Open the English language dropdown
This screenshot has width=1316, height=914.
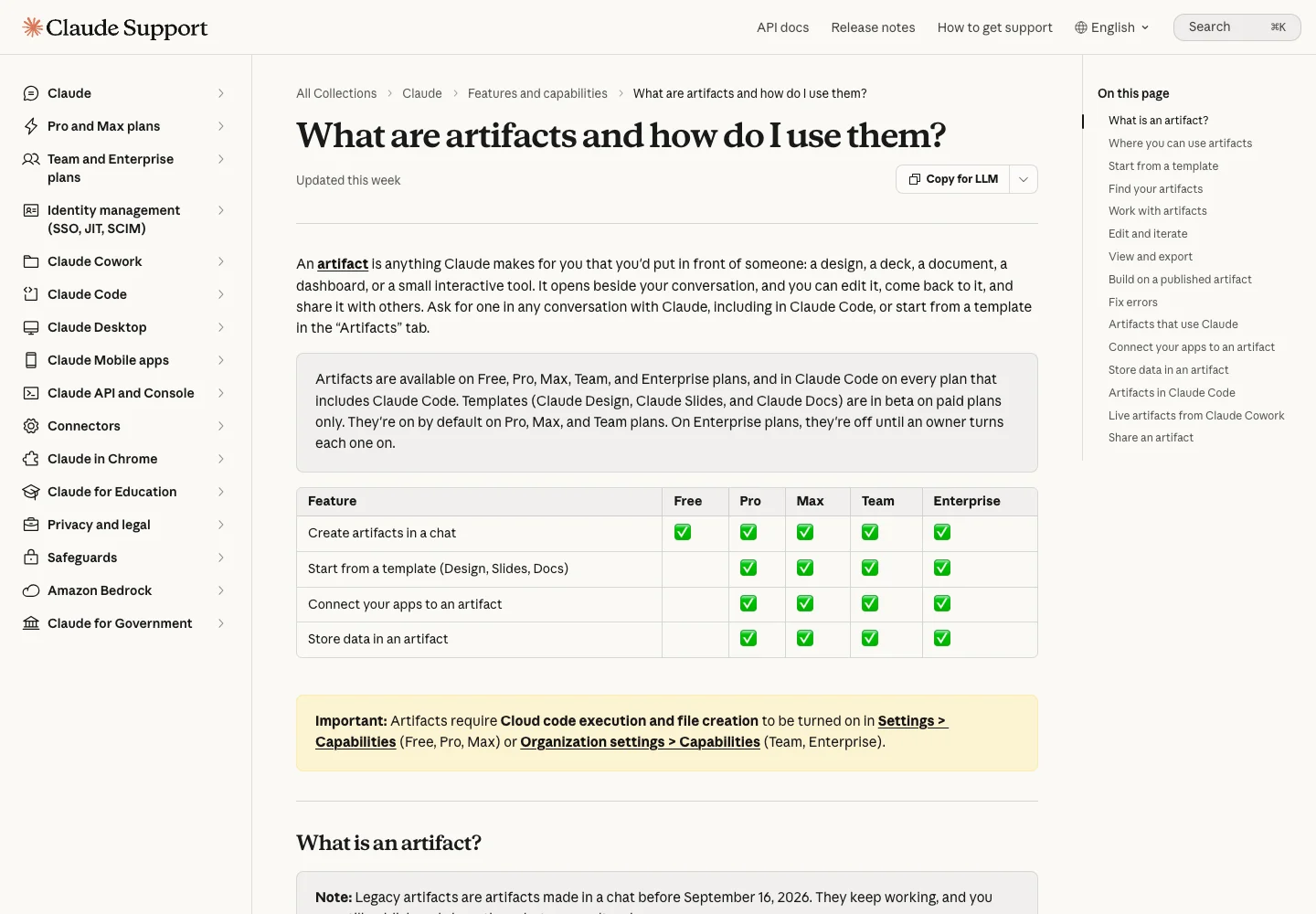pyautogui.click(x=1112, y=27)
